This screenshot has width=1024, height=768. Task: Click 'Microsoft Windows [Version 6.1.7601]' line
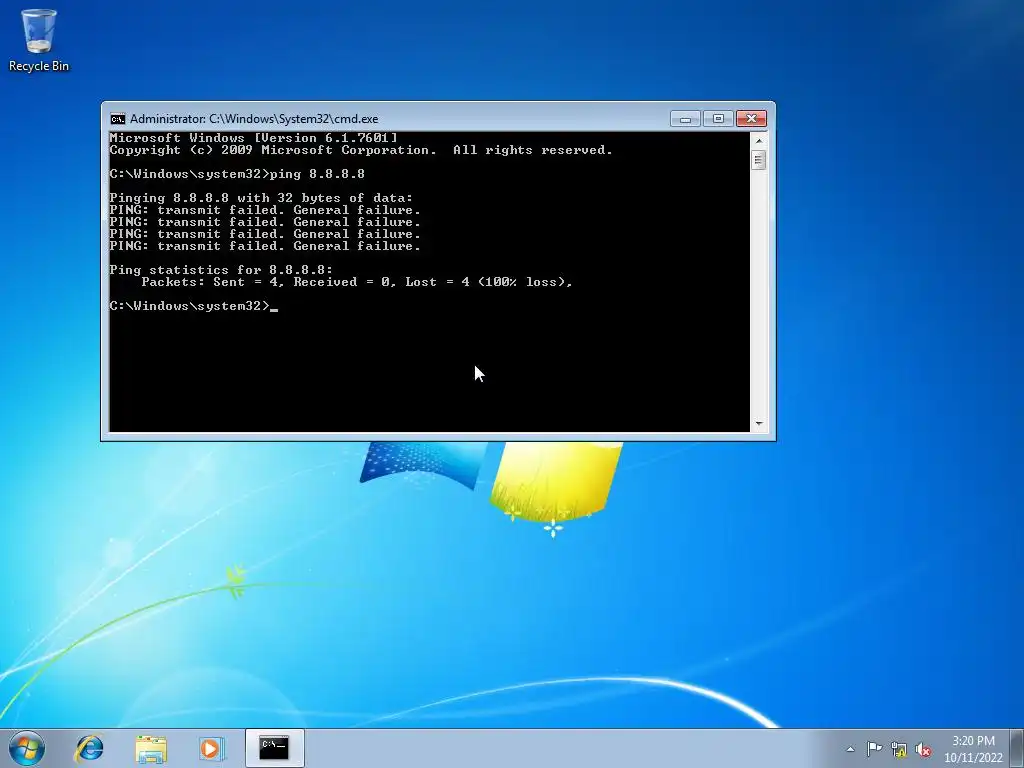[253, 138]
